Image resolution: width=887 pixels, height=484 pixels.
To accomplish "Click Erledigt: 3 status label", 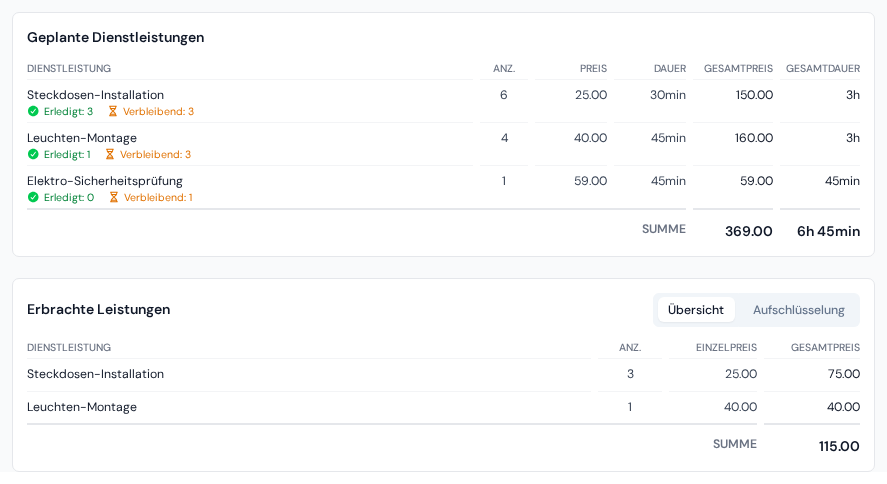I will [68, 111].
